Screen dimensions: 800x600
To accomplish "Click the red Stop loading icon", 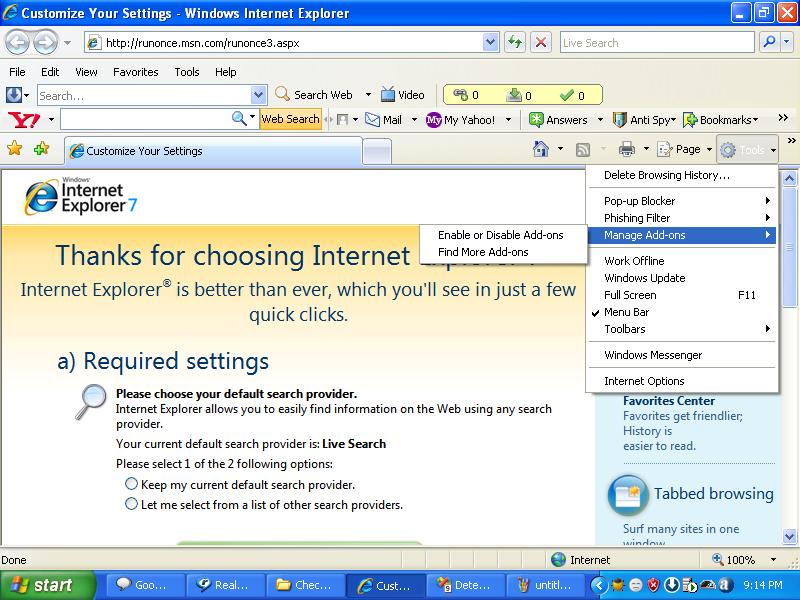I will [x=541, y=42].
